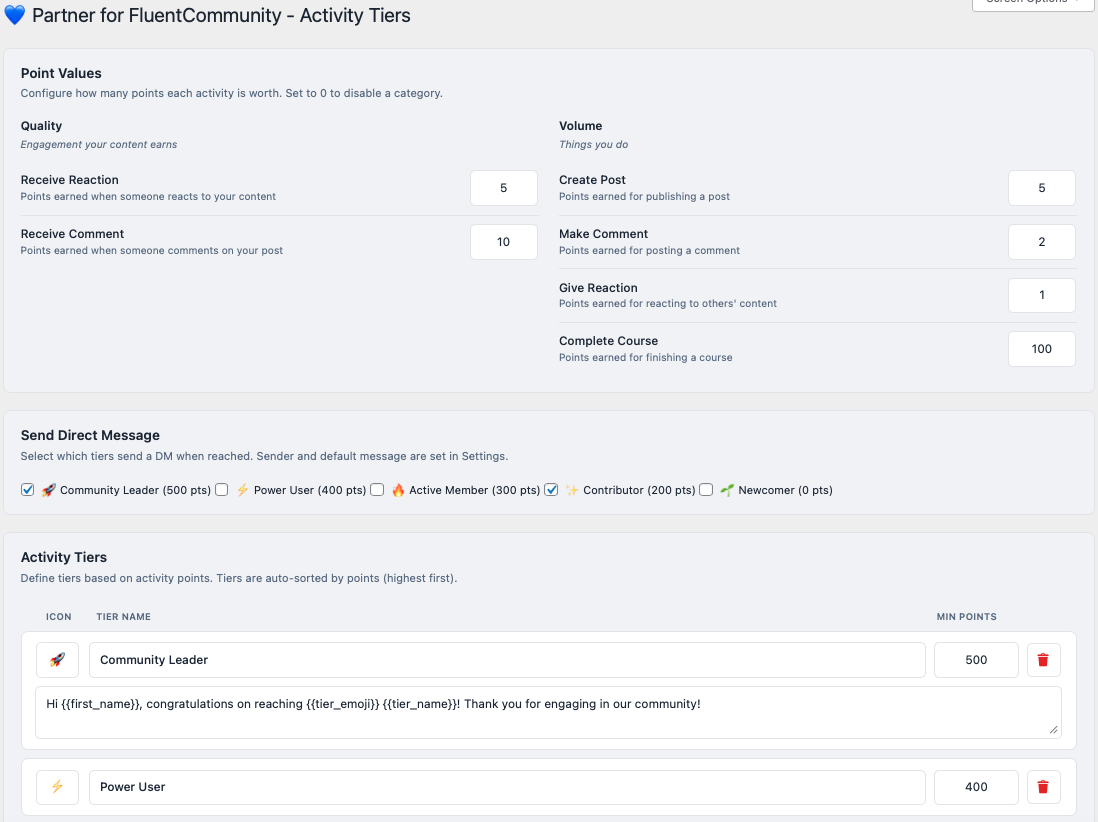Viewport: 1098px width, 822px height.
Task: Edit the Receive Comment points field
Action: click(x=503, y=242)
